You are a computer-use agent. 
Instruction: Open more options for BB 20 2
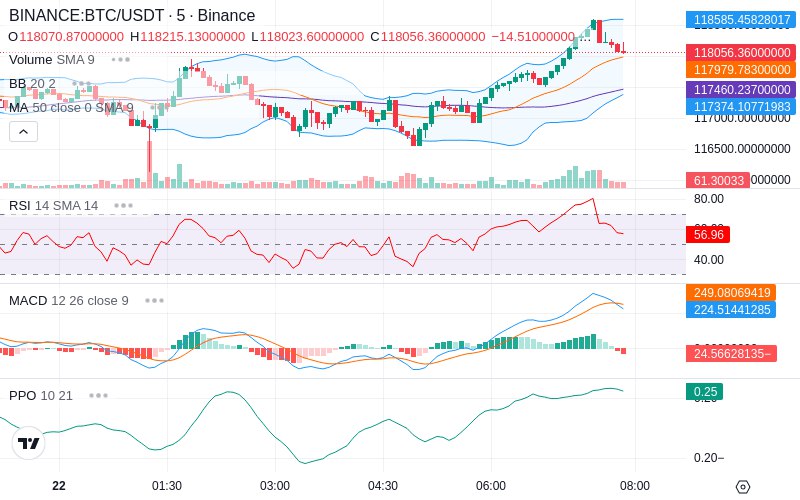tap(82, 83)
